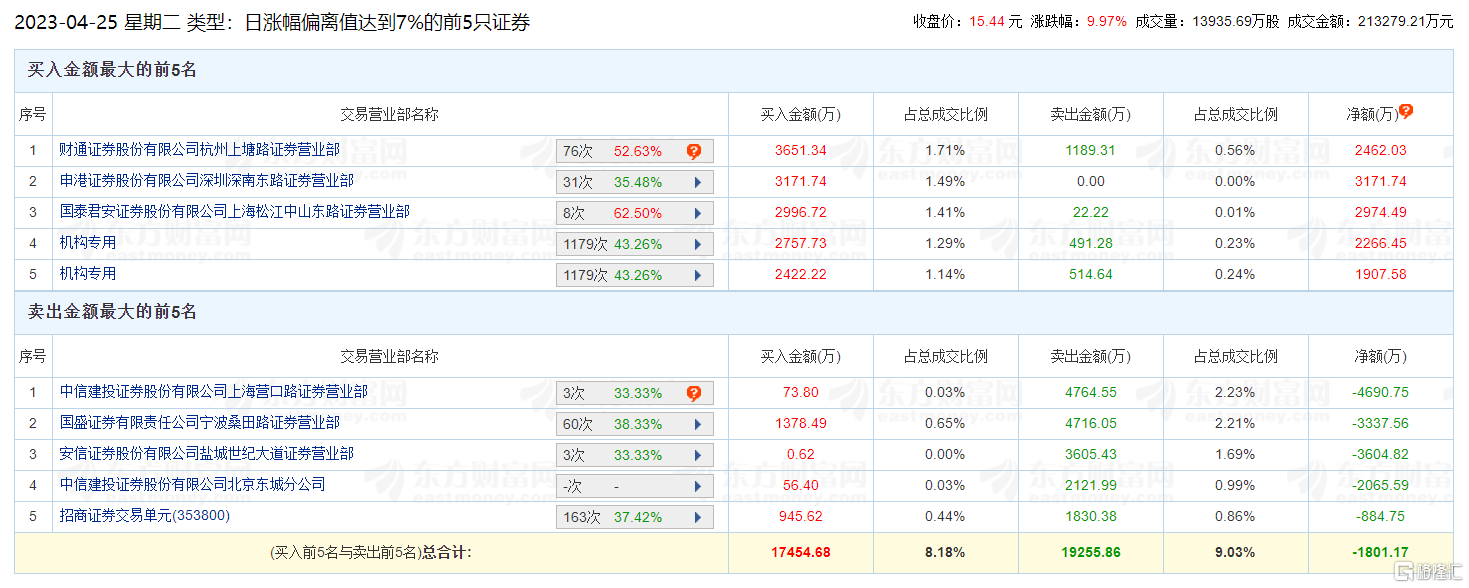Click the sell amount 4764.55
Image resolution: width=1469 pixels, height=588 pixels.
point(1090,393)
